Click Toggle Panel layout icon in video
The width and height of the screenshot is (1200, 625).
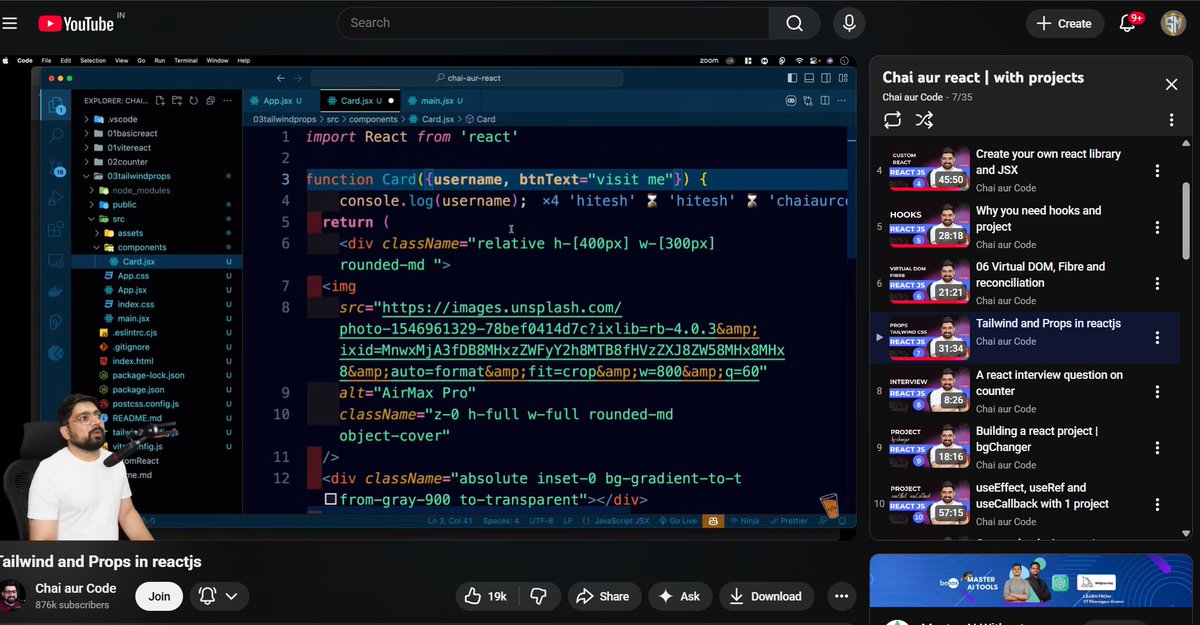(807, 77)
